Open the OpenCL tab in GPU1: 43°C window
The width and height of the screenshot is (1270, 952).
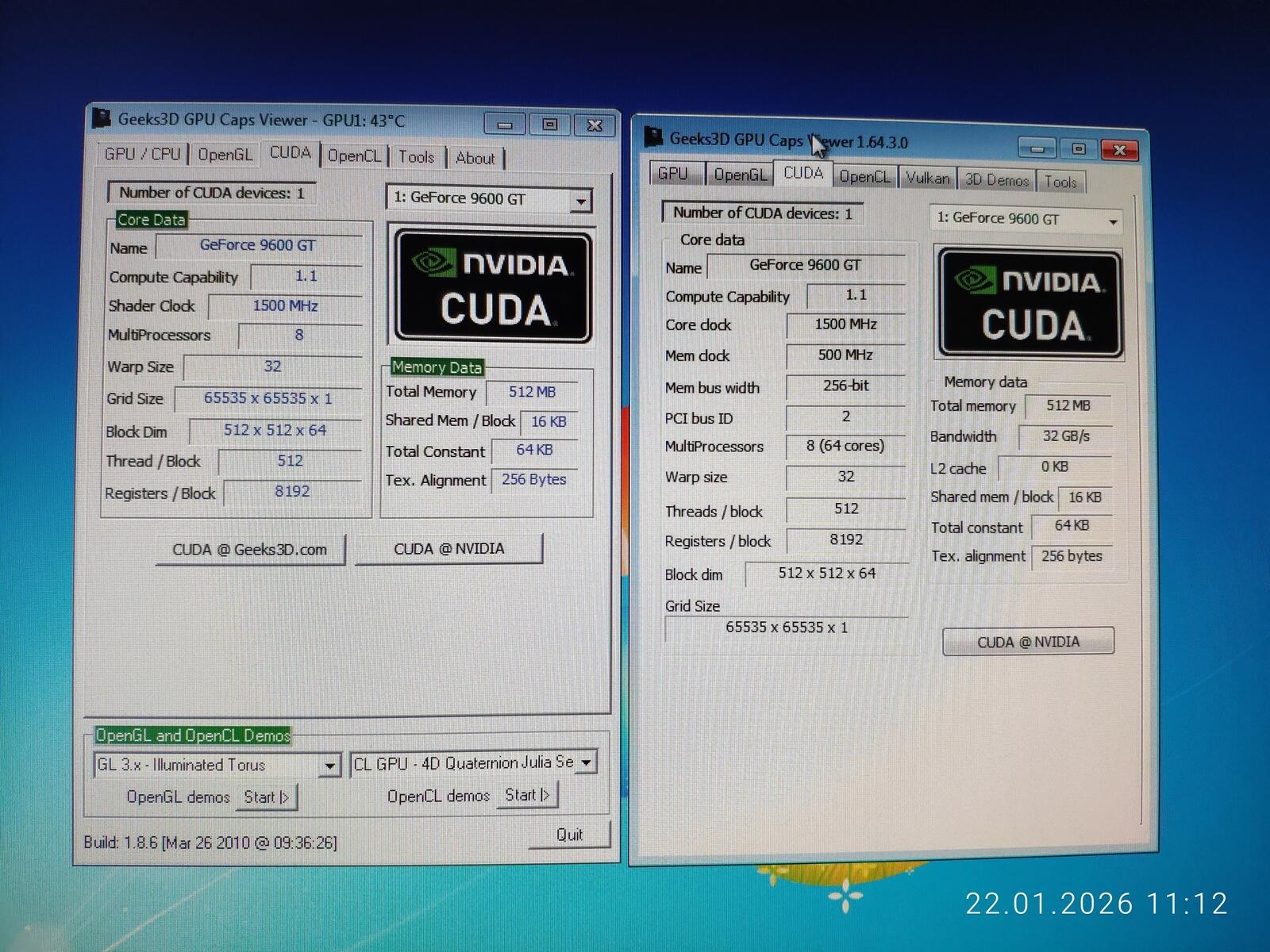point(354,156)
